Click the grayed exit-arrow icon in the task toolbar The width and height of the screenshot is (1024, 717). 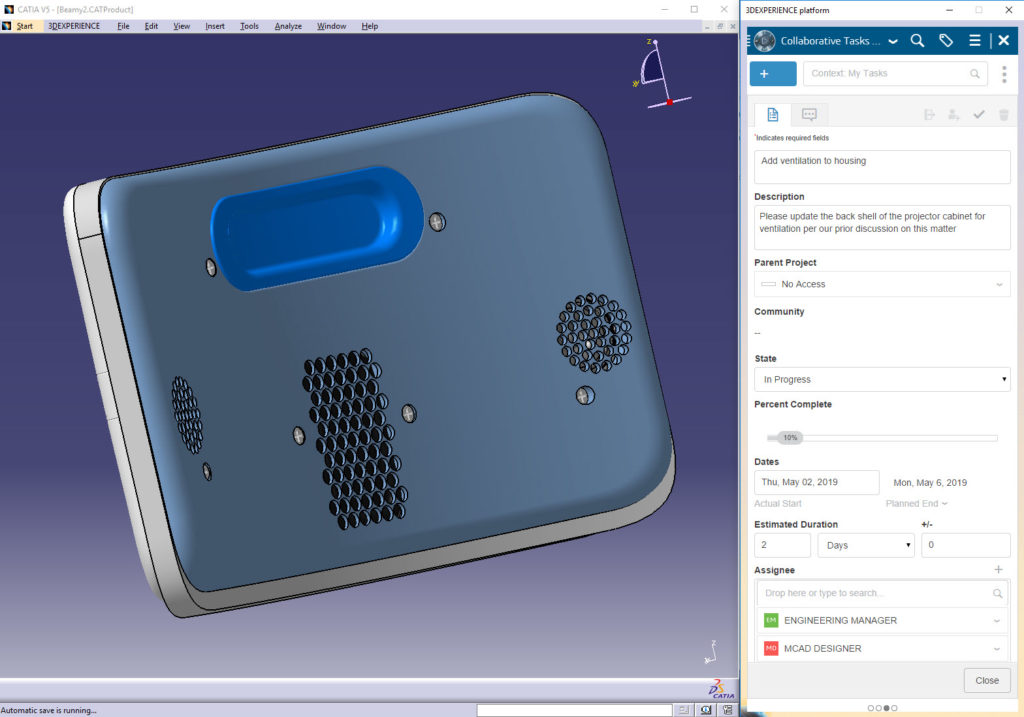(x=929, y=115)
